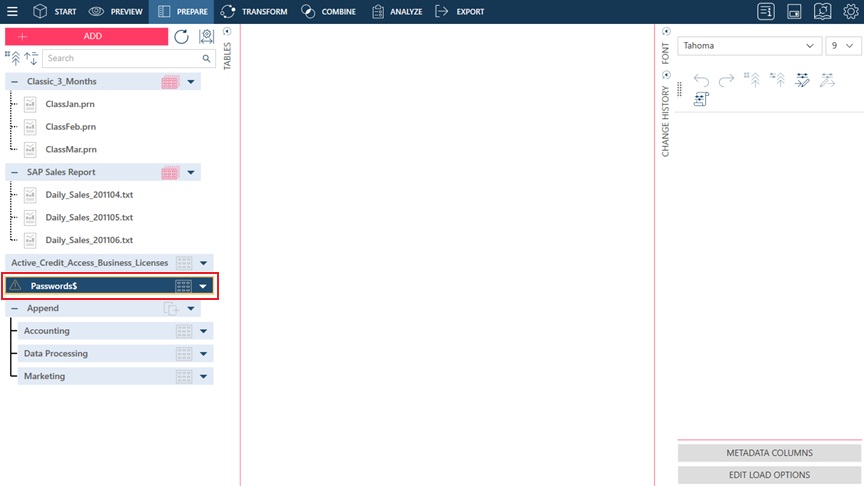Click the Passwords$ table grid icon
Image resolution: width=864 pixels, height=486 pixels.
(x=183, y=285)
